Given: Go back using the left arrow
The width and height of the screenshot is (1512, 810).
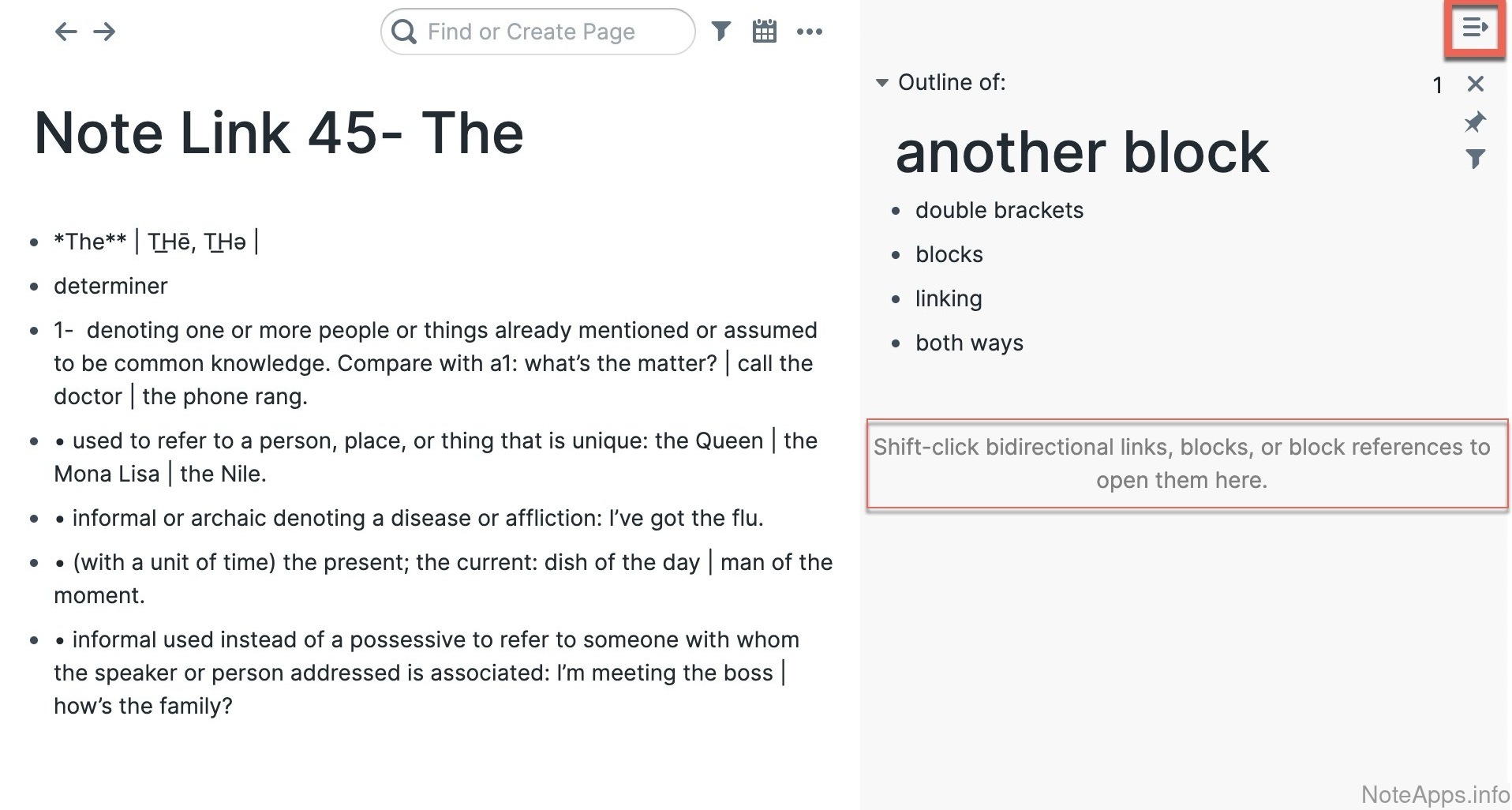Looking at the screenshot, I should 65,32.
